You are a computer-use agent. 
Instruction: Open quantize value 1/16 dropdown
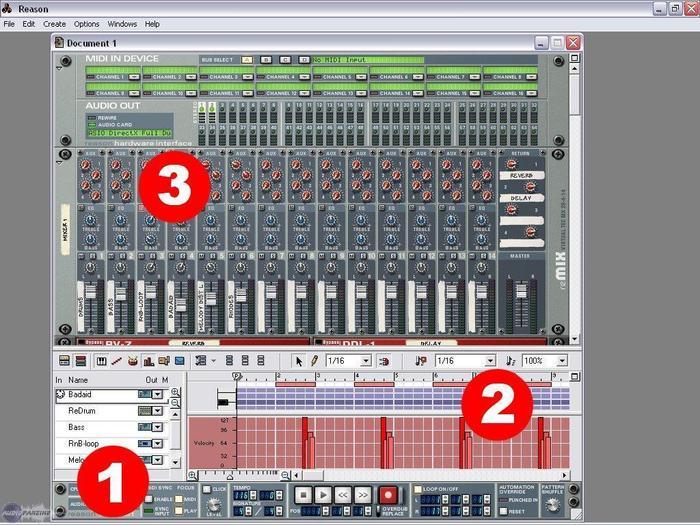[490, 361]
